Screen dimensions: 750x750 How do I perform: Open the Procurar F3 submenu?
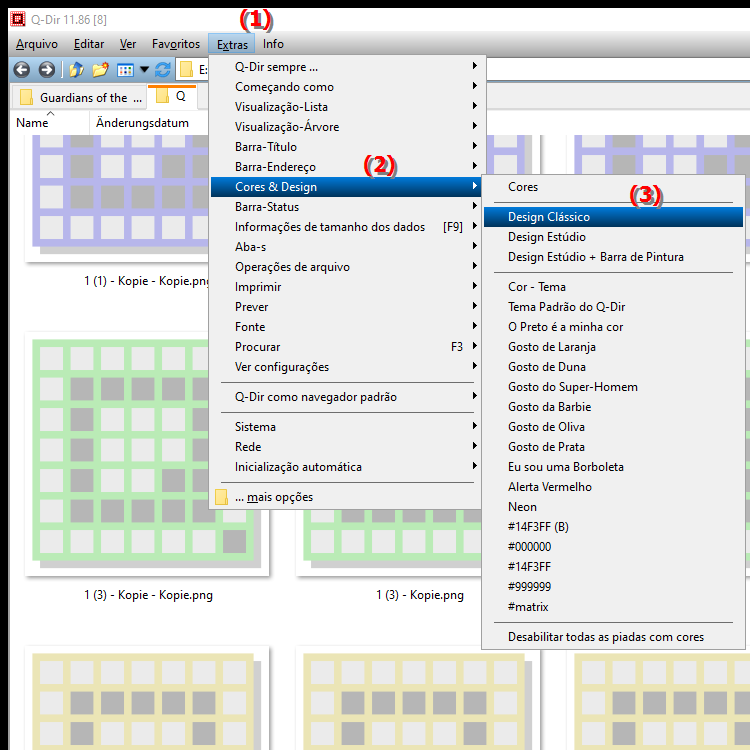pyautogui.click(x=346, y=347)
